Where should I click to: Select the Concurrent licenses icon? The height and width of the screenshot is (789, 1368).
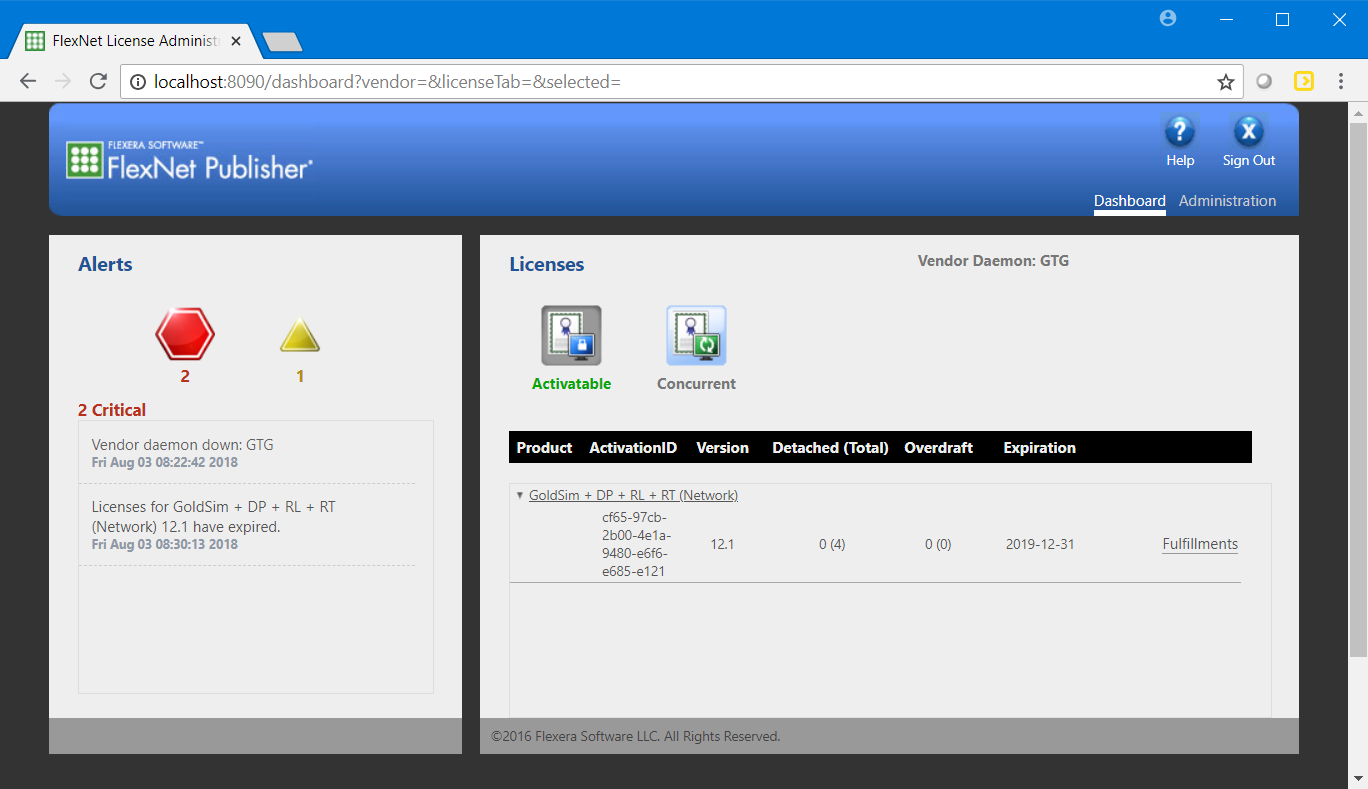click(x=696, y=336)
